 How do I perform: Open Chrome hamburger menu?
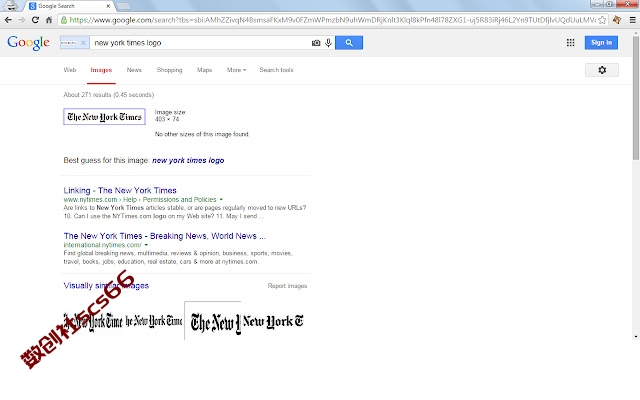pos(632,20)
